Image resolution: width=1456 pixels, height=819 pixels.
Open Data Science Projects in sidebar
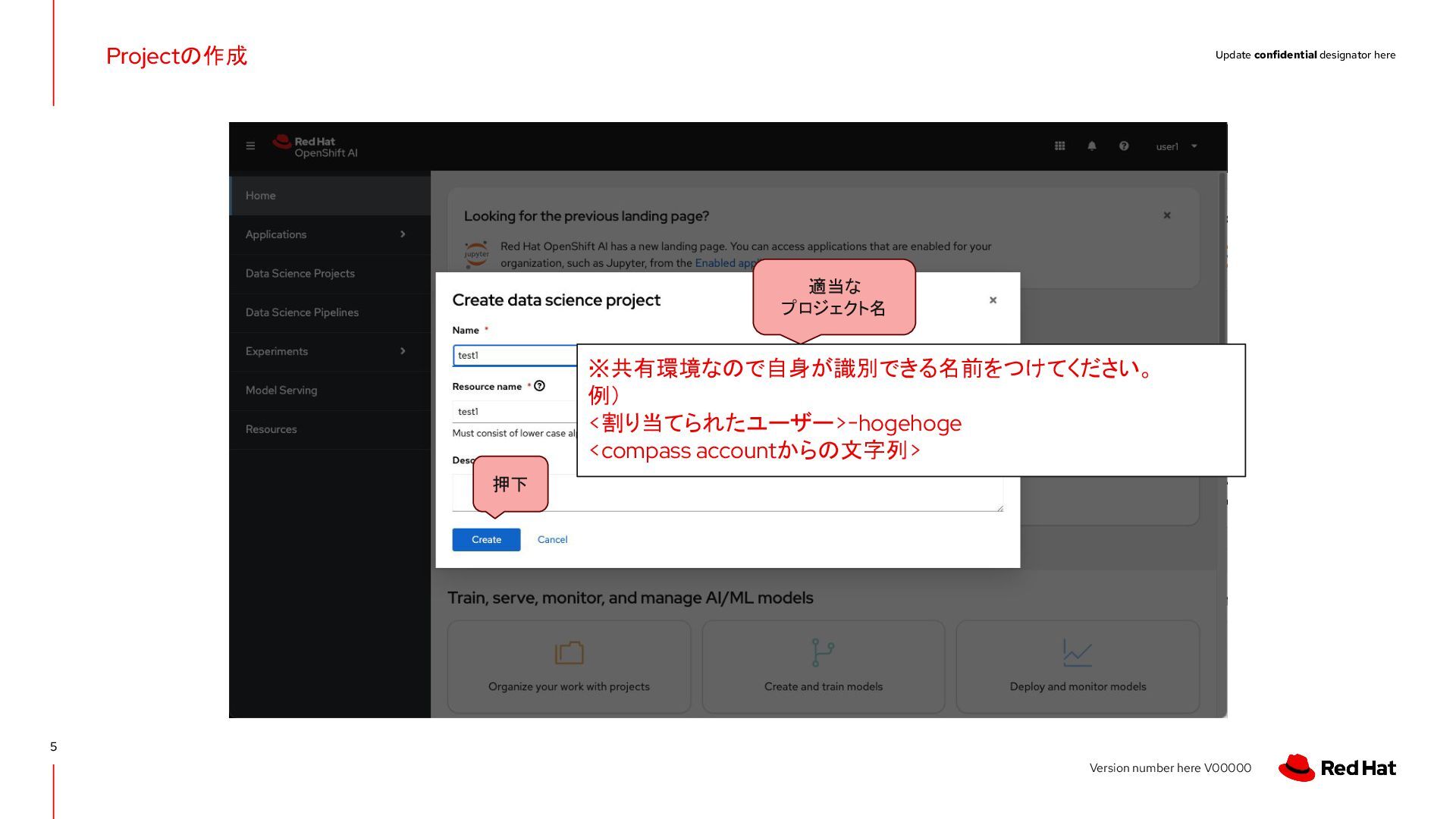click(330, 274)
